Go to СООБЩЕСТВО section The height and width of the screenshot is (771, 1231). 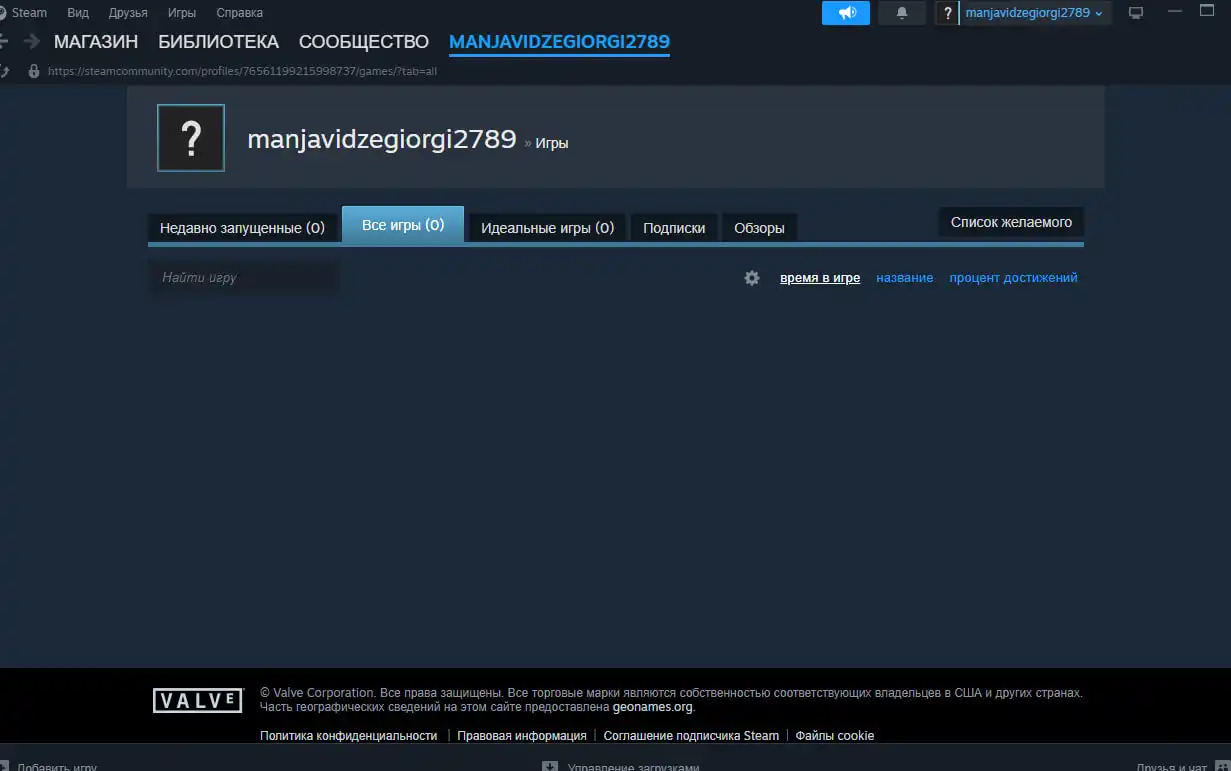[364, 42]
